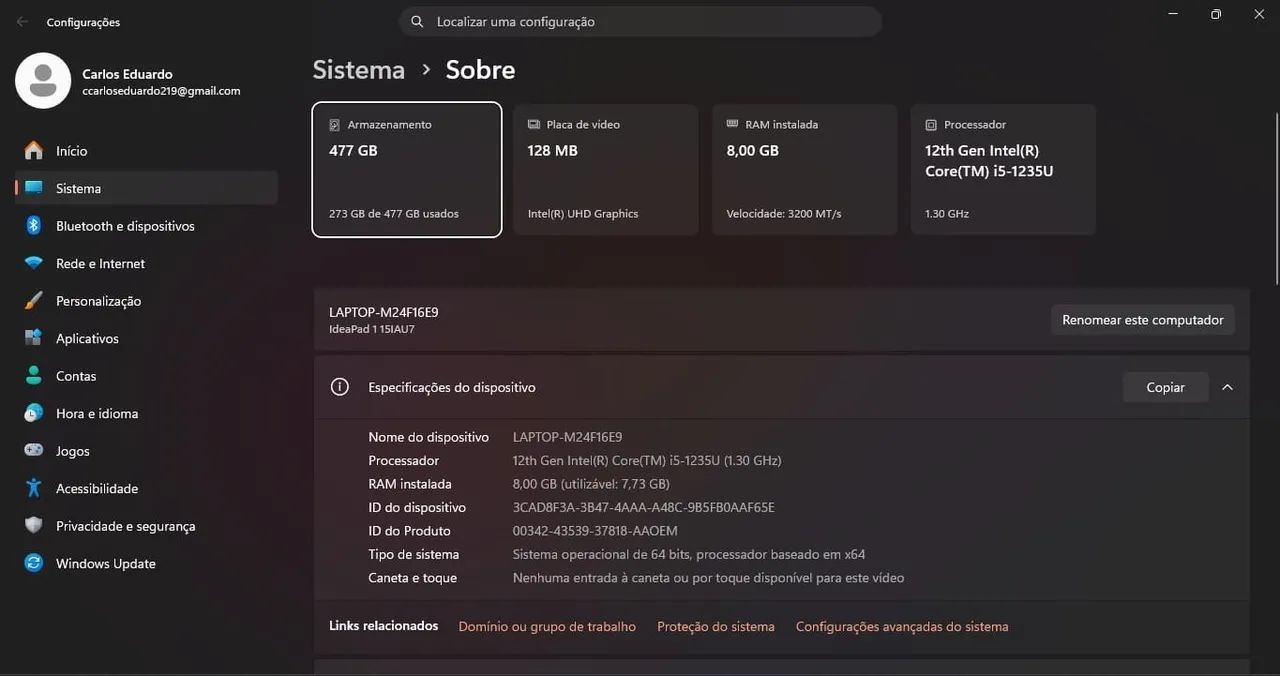Viewport: 1280px width, 676px height.
Task: Click the user profile avatar
Action: [x=43, y=81]
